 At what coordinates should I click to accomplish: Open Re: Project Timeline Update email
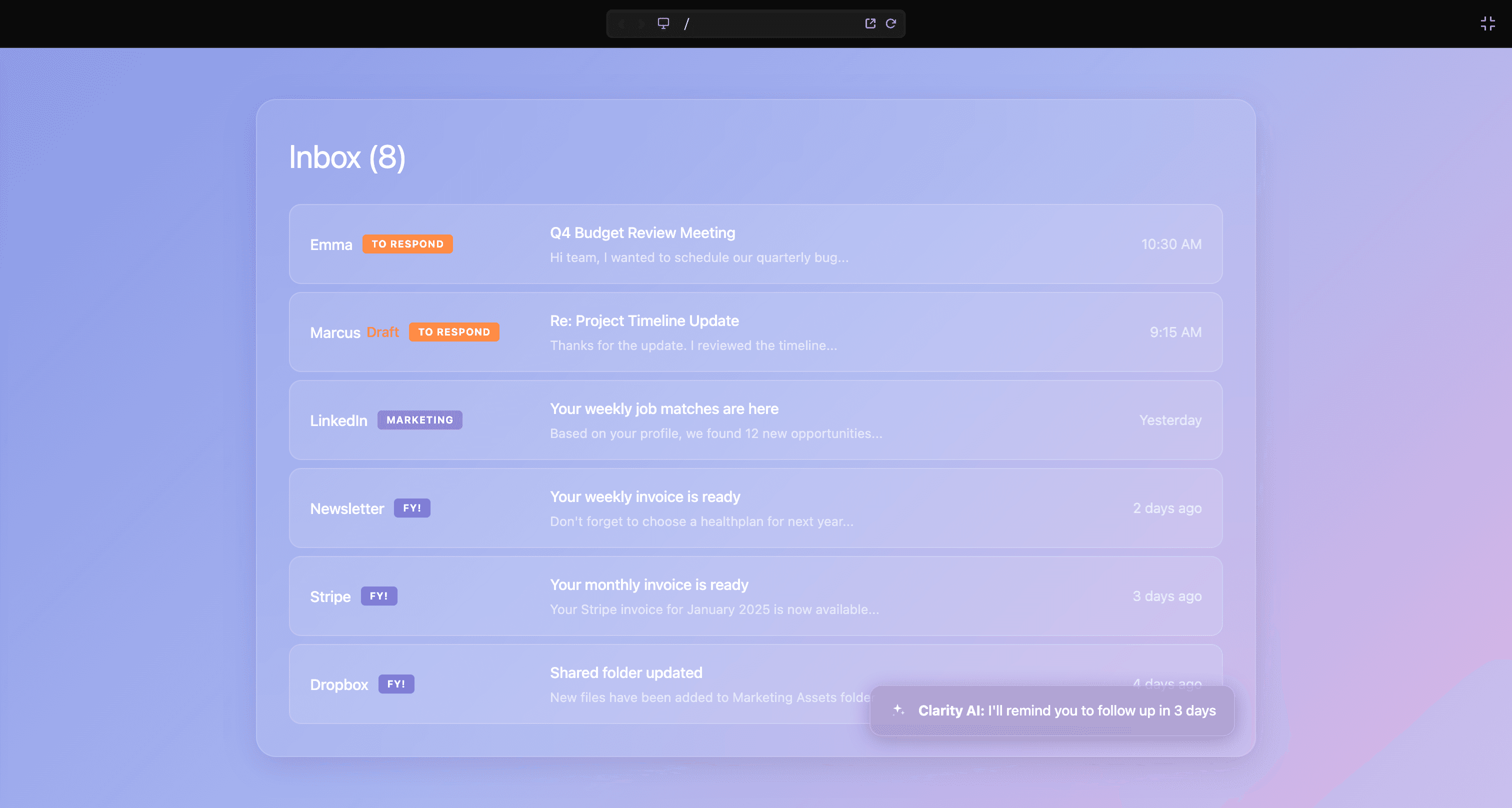pos(644,321)
